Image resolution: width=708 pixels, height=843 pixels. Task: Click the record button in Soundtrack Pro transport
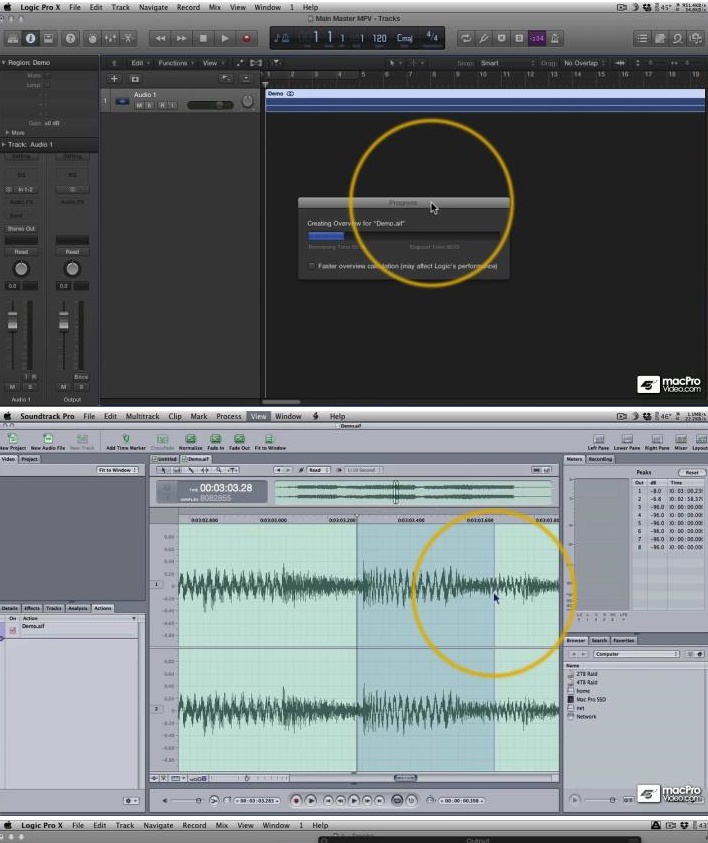coord(296,801)
